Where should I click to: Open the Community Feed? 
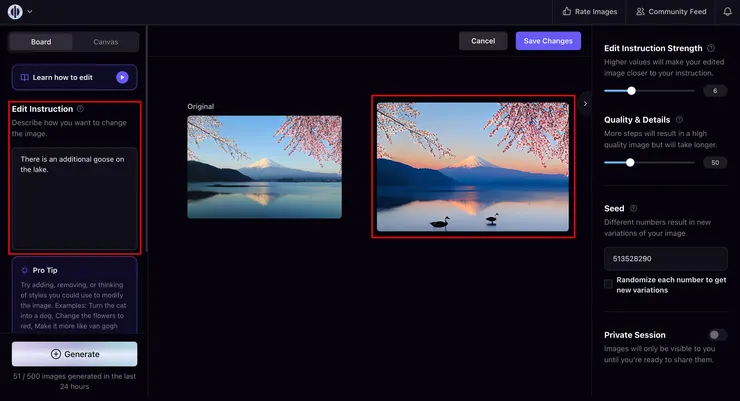671,11
